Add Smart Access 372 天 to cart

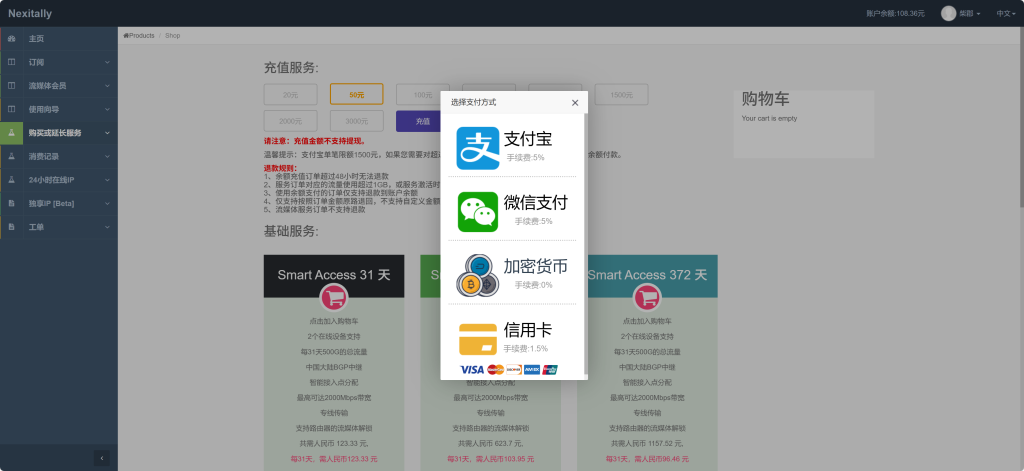647,298
